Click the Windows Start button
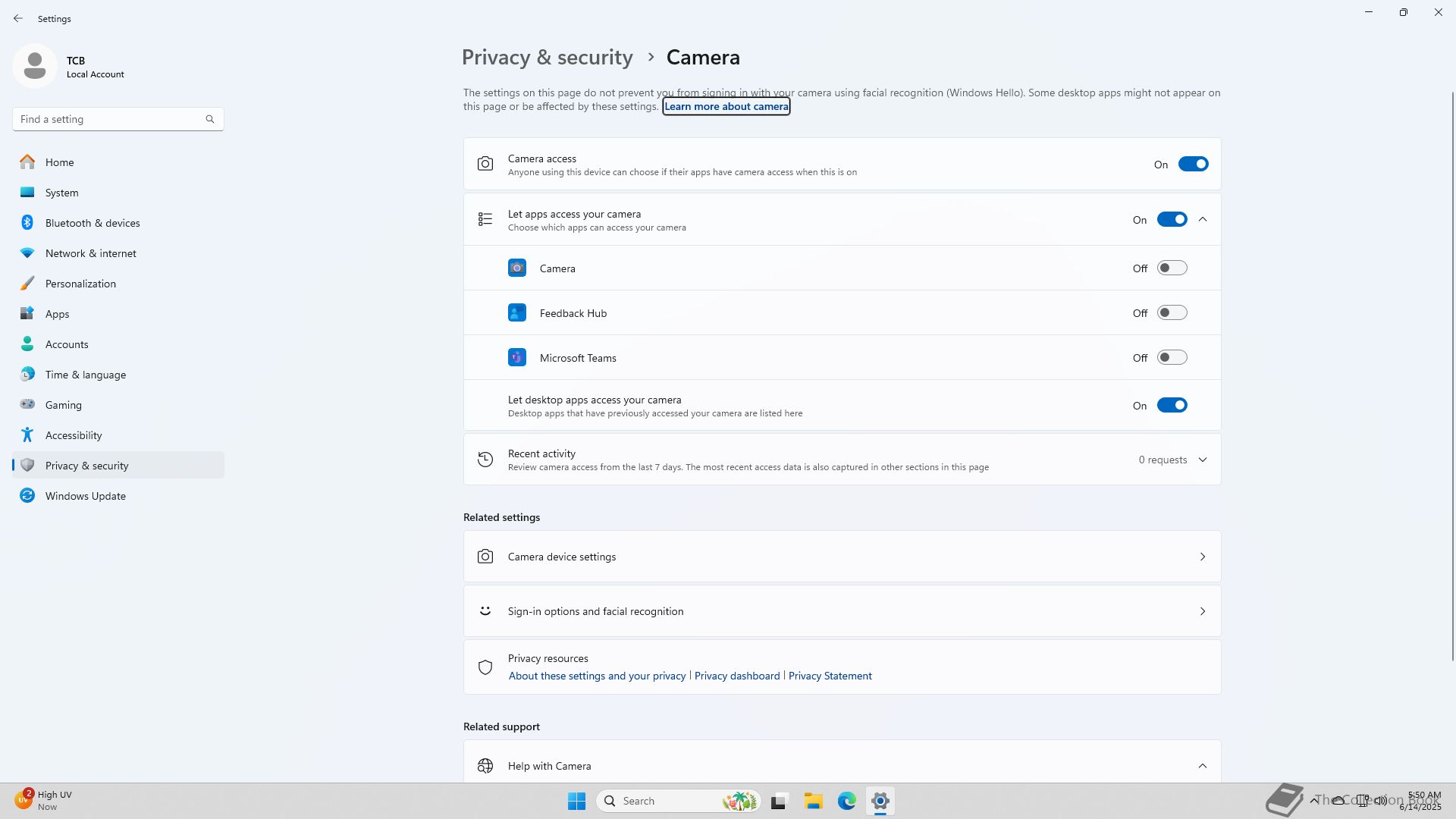This screenshot has height=819, width=1456. pyautogui.click(x=576, y=801)
